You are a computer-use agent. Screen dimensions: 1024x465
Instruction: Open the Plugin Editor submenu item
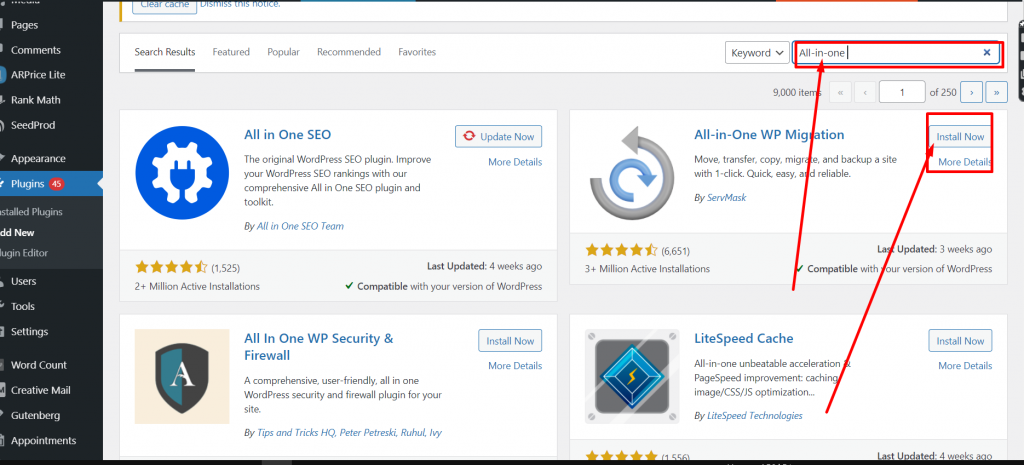tap(24, 253)
